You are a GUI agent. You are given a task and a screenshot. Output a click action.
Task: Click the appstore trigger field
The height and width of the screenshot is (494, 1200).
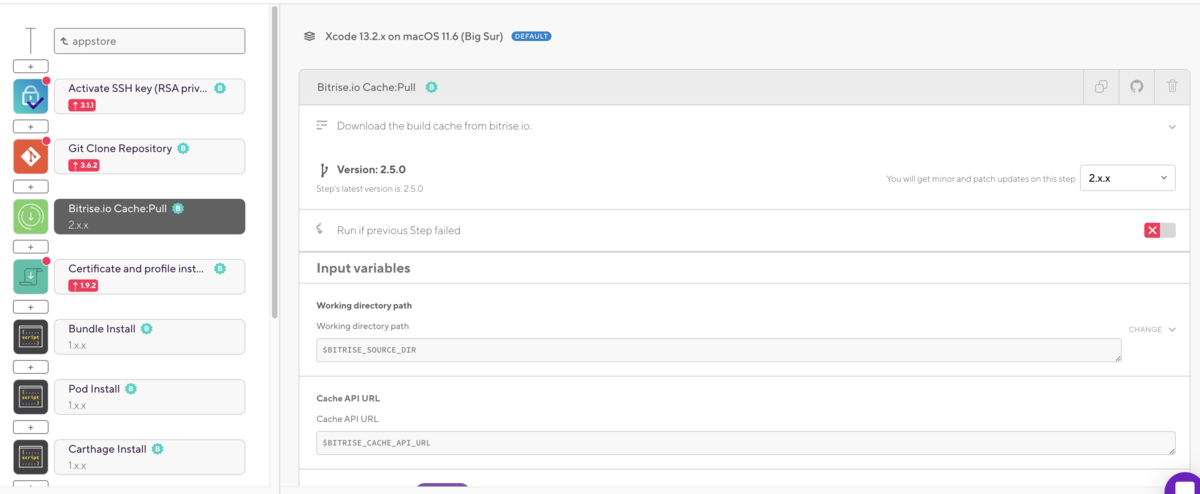[149, 41]
